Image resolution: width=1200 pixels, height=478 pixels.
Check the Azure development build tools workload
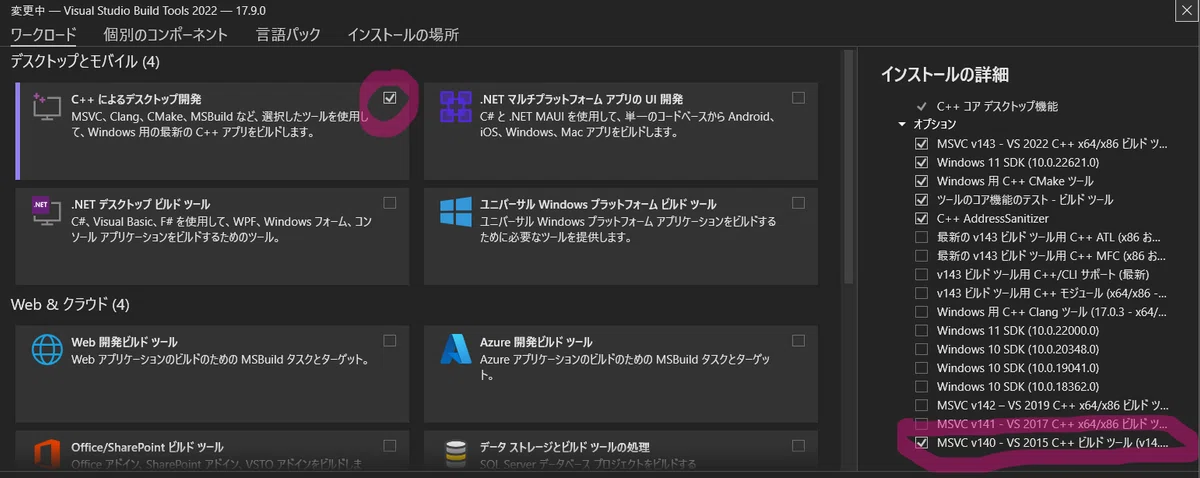click(x=798, y=341)
